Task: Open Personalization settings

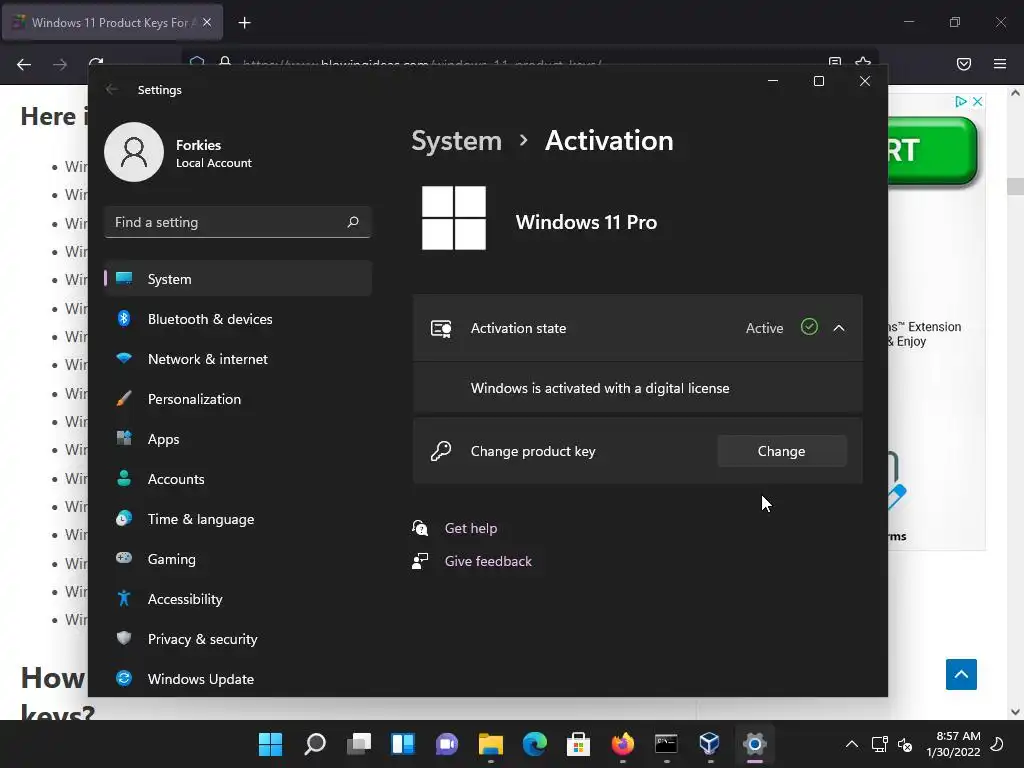Action: [x=238, y=399]
